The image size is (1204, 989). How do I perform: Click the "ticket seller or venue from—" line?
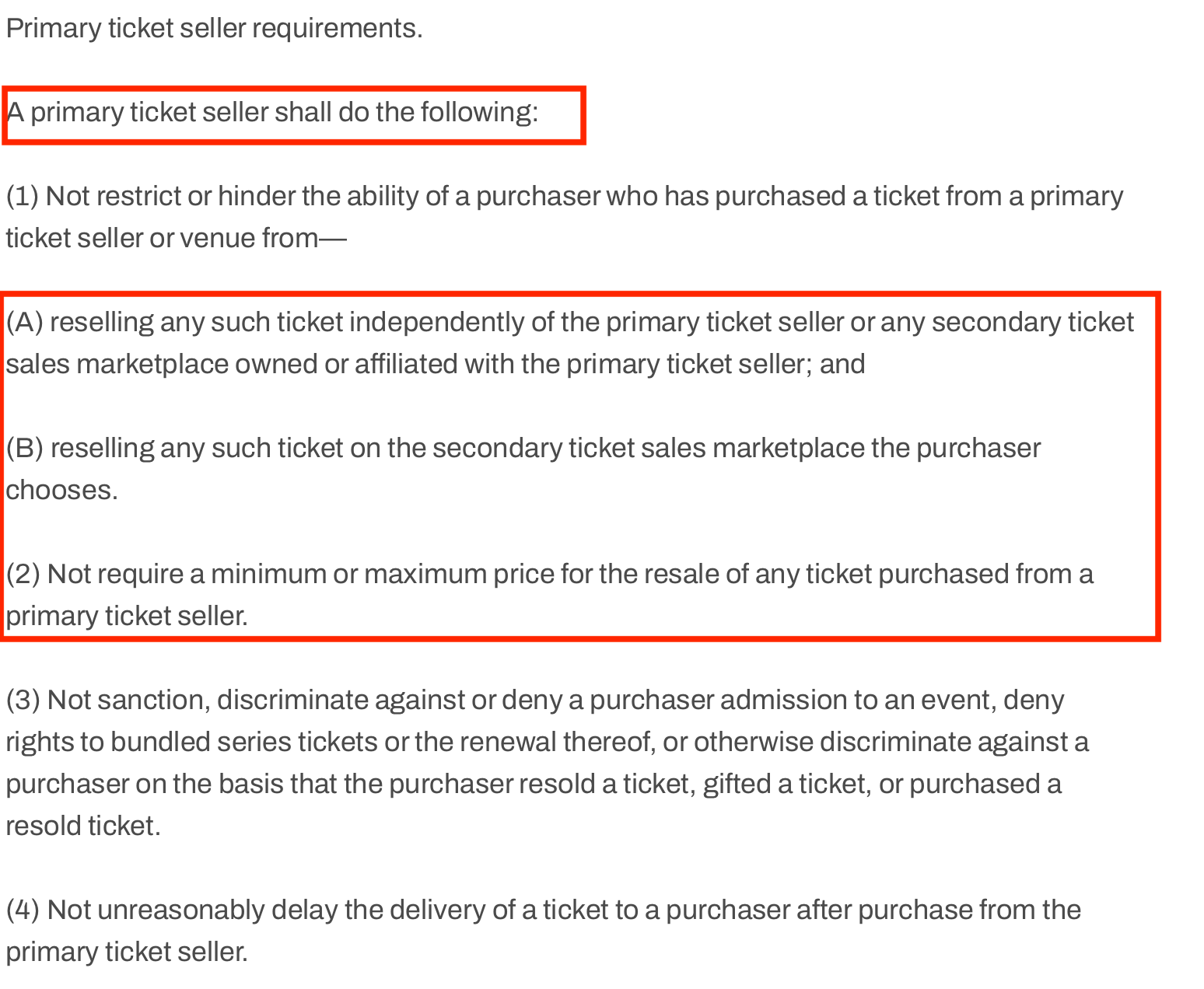[x=176, y=238]
